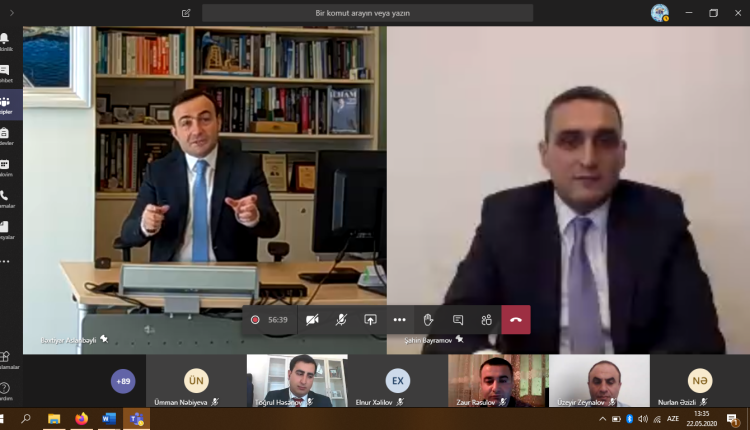Click the new chat compose icon

(186, 13)
